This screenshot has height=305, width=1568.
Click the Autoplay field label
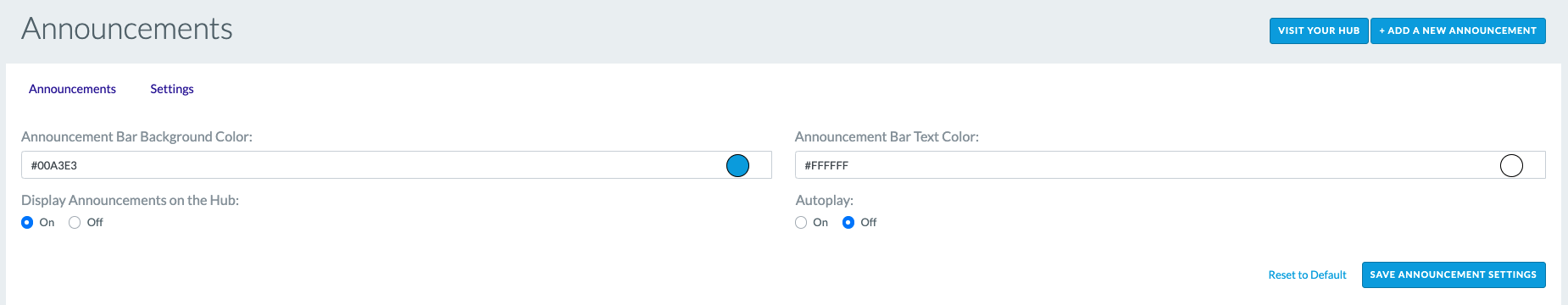coord(825,200)
